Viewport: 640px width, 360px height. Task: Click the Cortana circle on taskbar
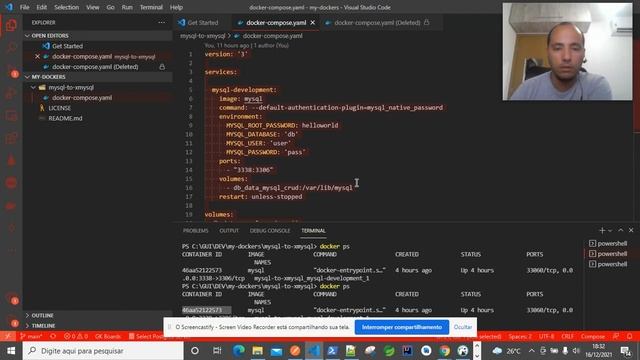click(195, 351)
